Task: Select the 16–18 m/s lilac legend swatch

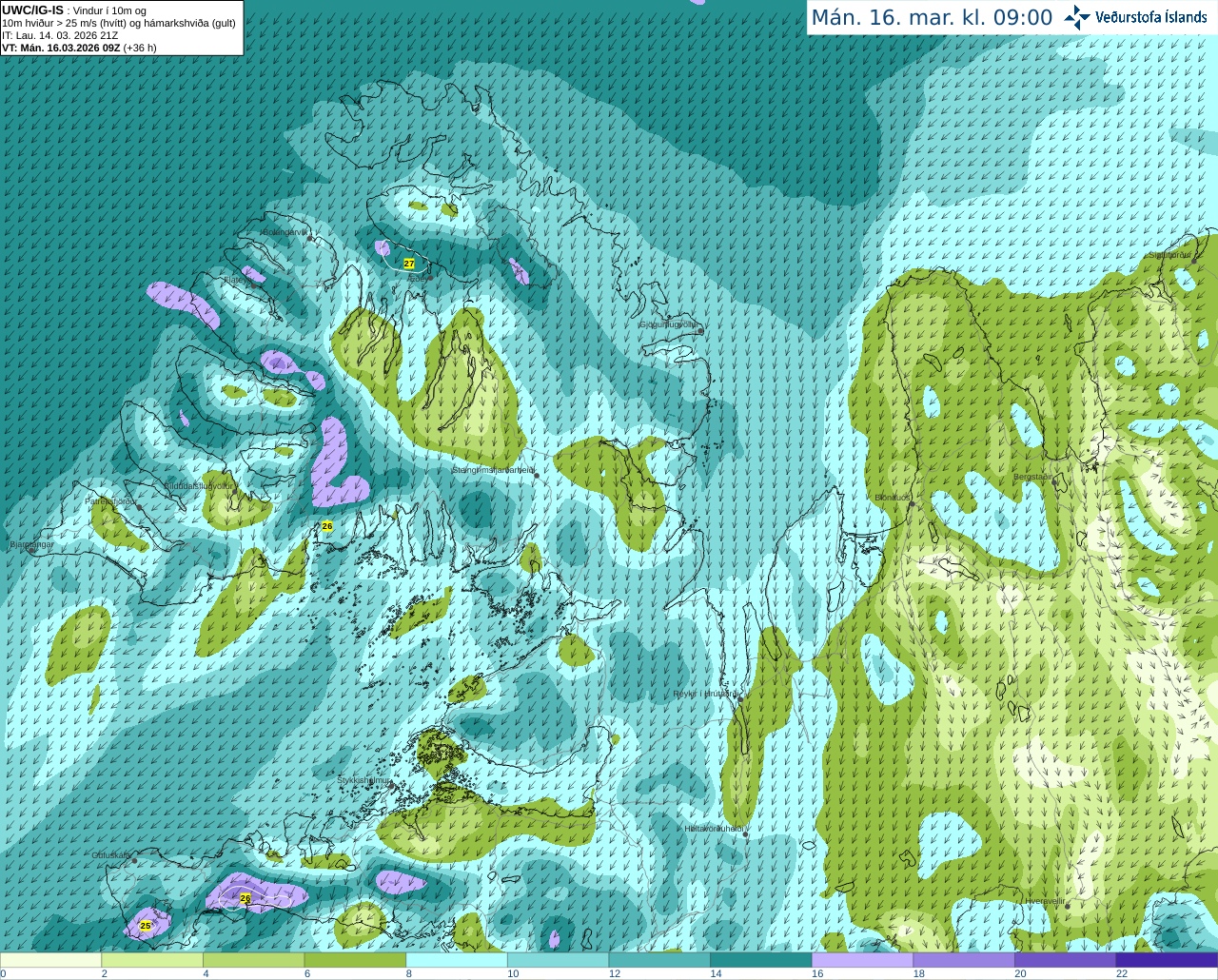Action: point(862,960)
